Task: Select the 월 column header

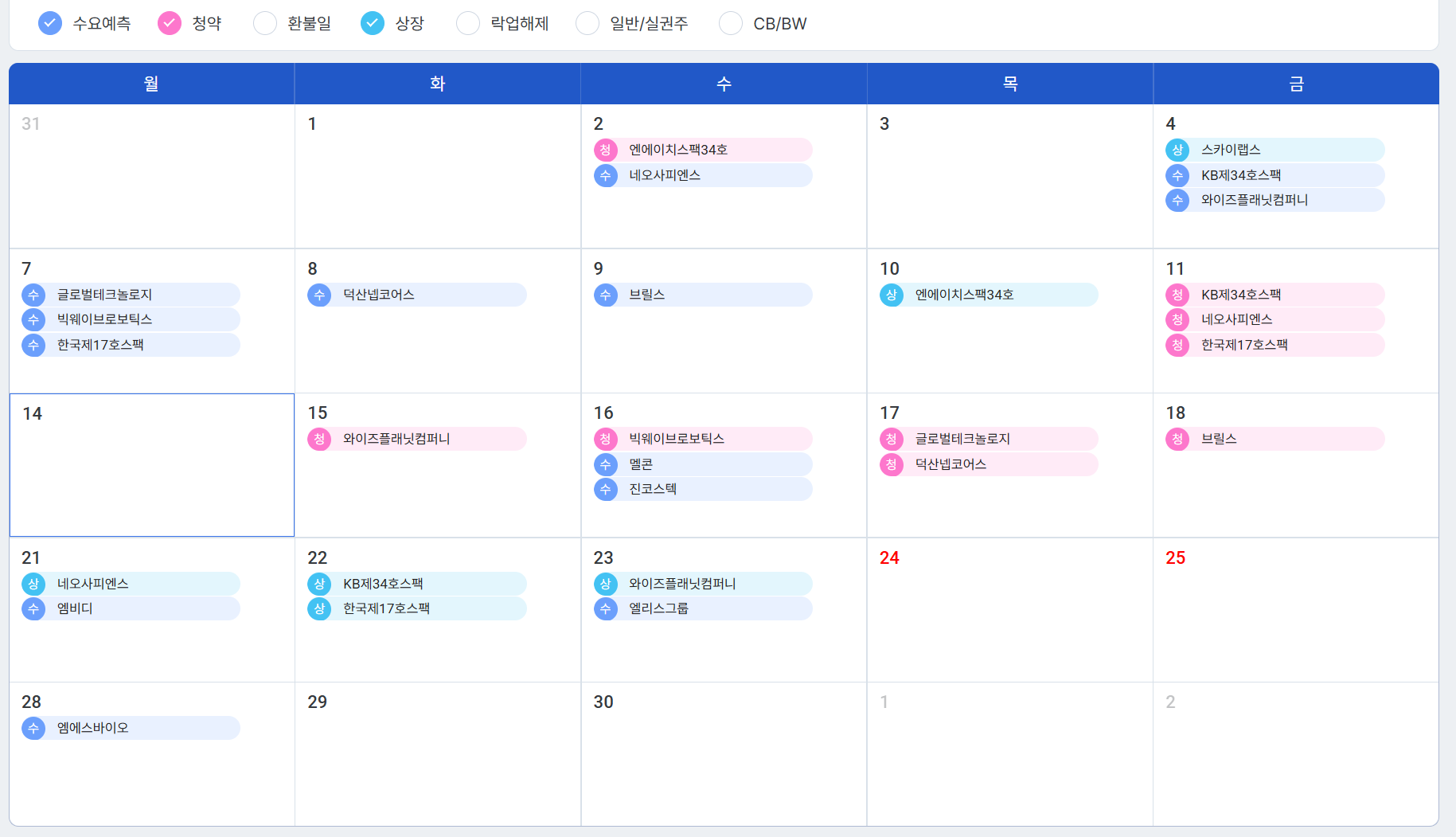Action: tap(151, 84)
